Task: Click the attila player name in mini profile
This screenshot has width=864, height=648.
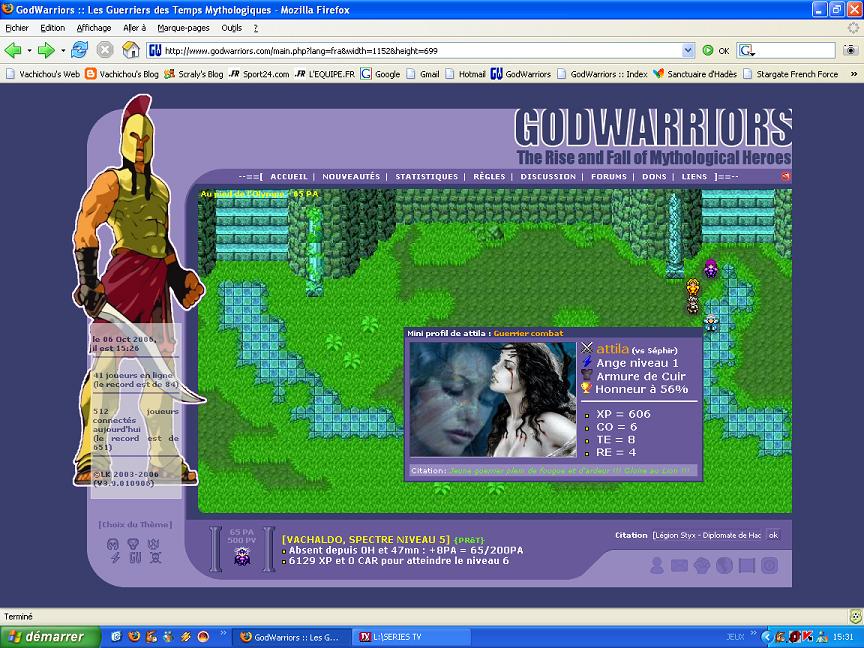Action: tap(612, 349)
